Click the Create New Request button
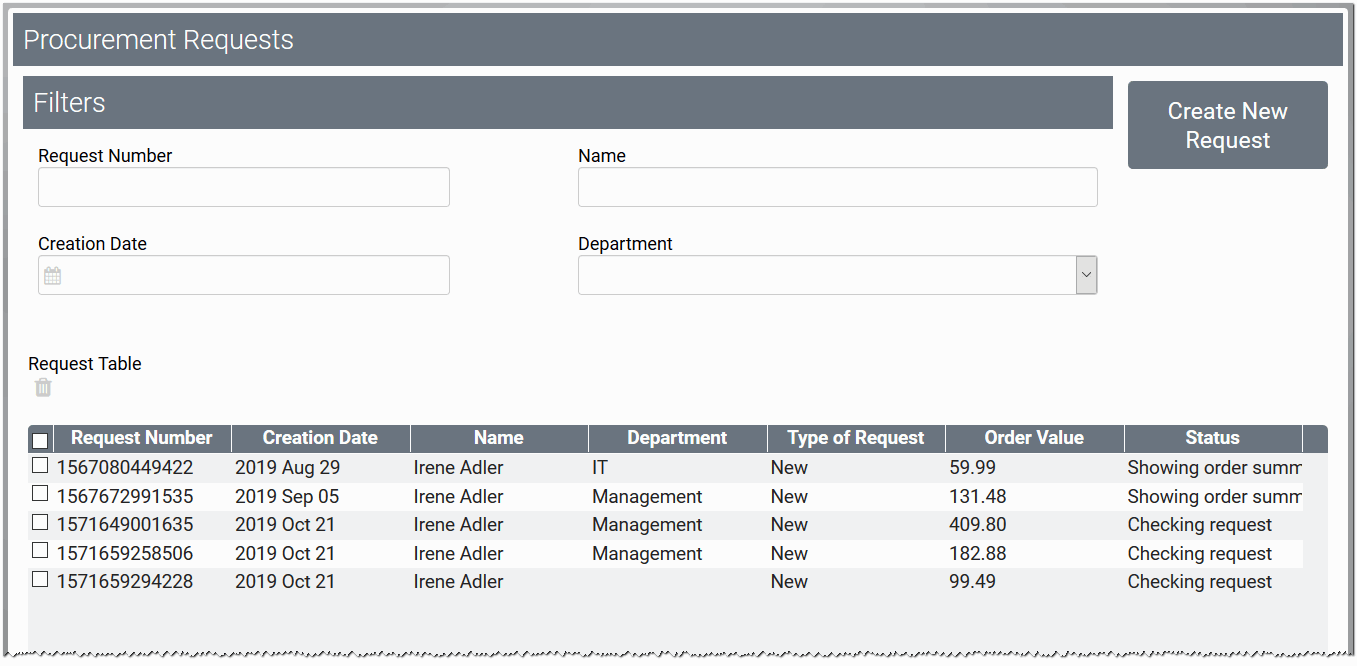The height and width of the screenshot is (666, 1357). (1227, 125)
